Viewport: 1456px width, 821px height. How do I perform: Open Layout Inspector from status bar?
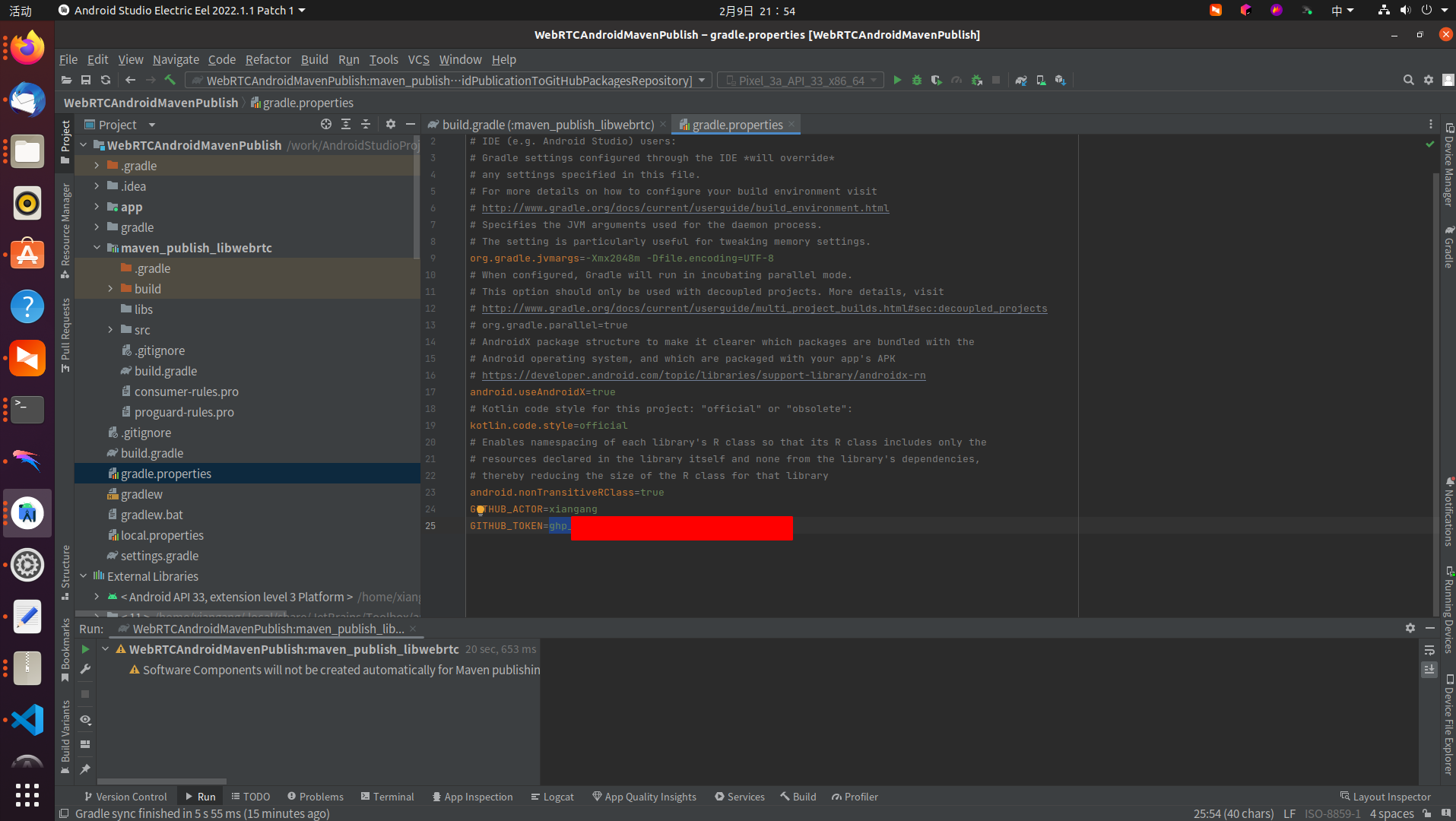click(1385, 797)
